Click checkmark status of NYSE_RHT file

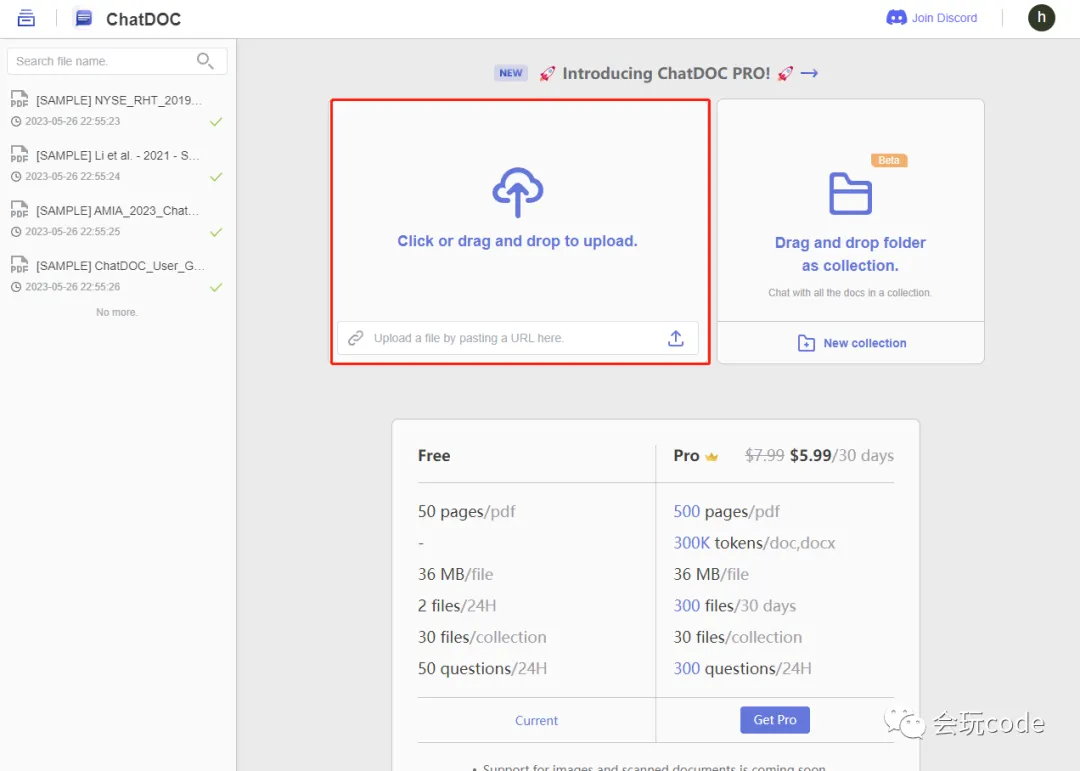point(216,122)
